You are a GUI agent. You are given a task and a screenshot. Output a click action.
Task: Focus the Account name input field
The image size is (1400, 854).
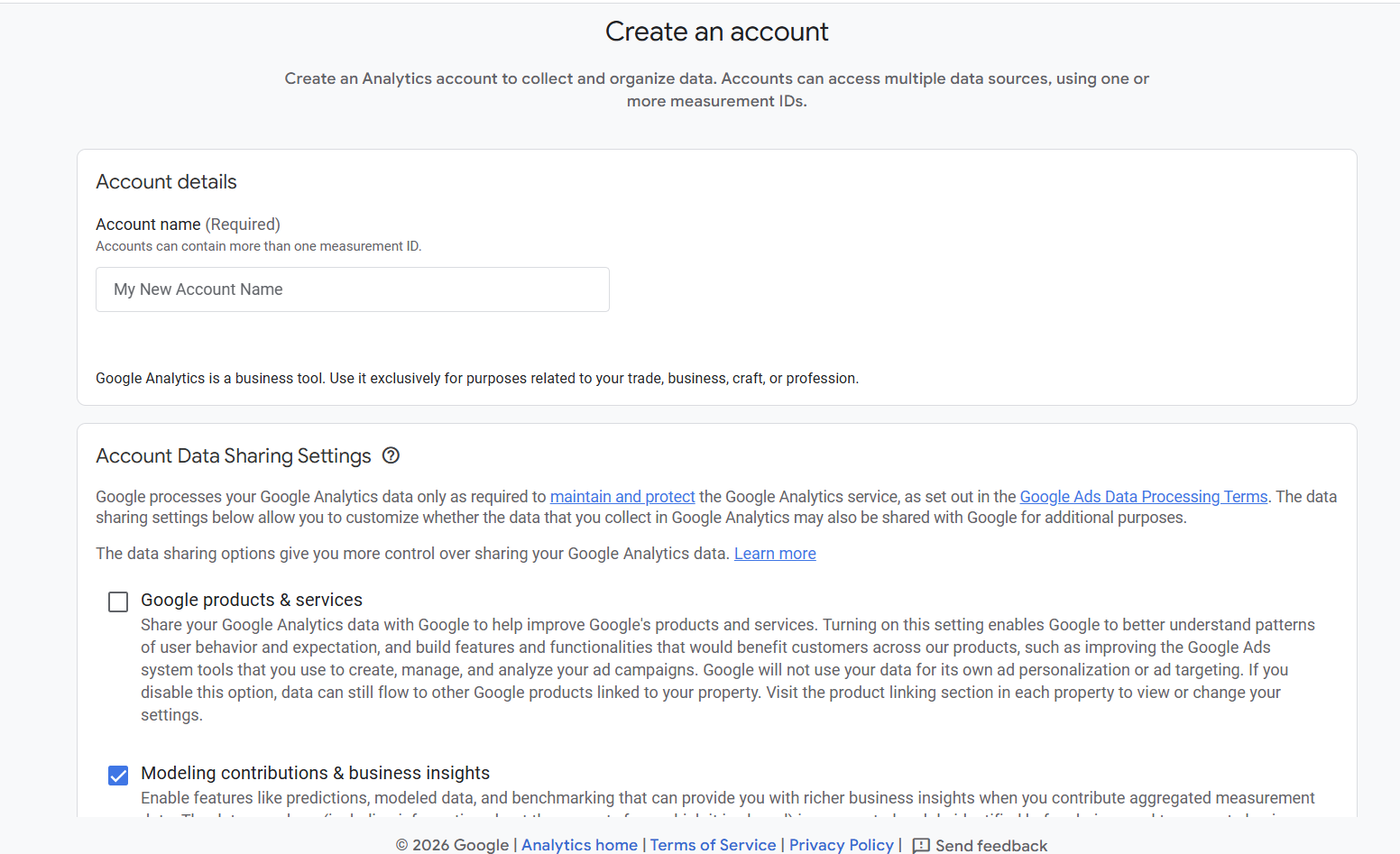[x=353, y=289]
